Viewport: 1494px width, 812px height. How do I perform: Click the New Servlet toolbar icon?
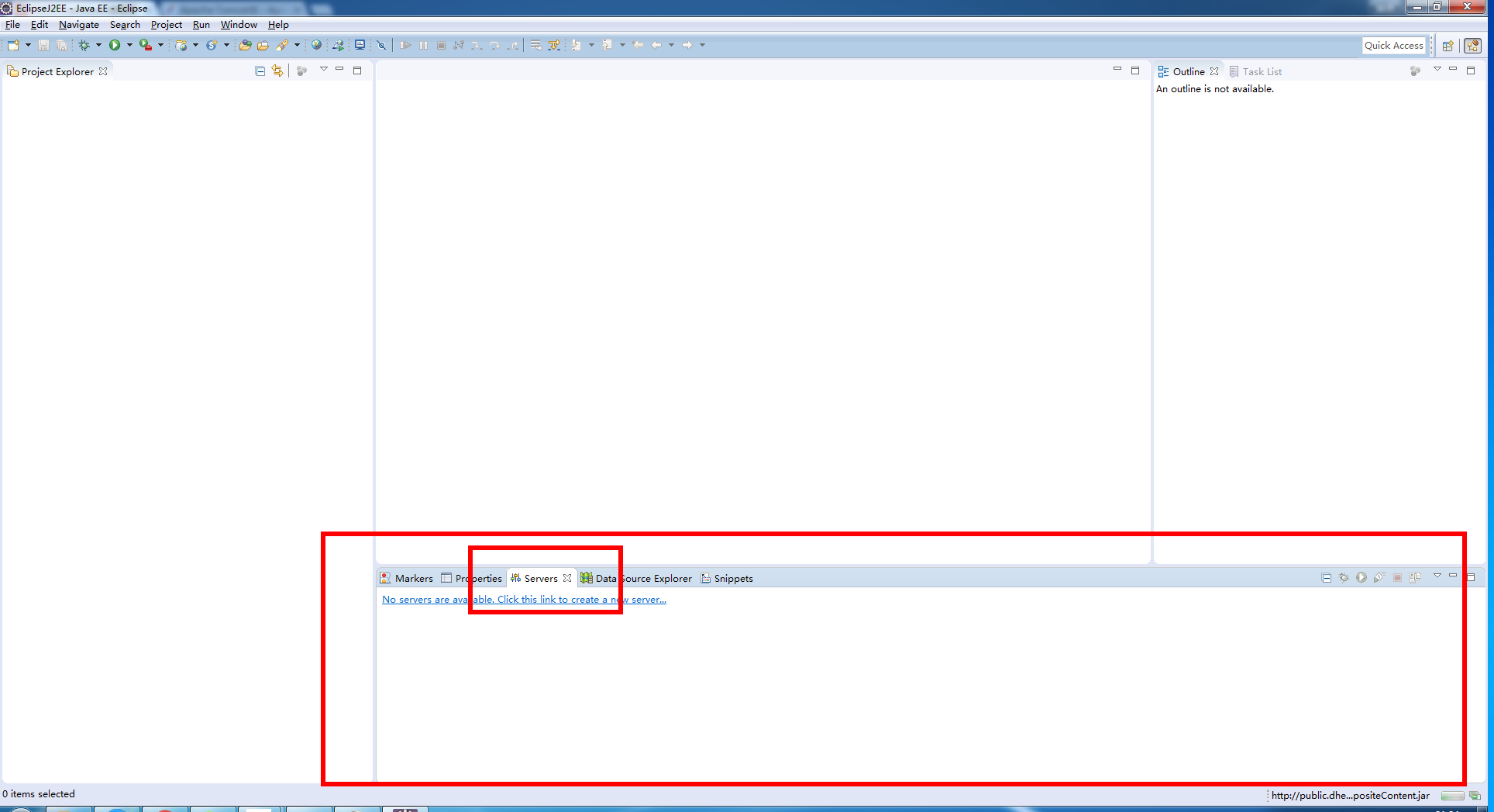212,45
